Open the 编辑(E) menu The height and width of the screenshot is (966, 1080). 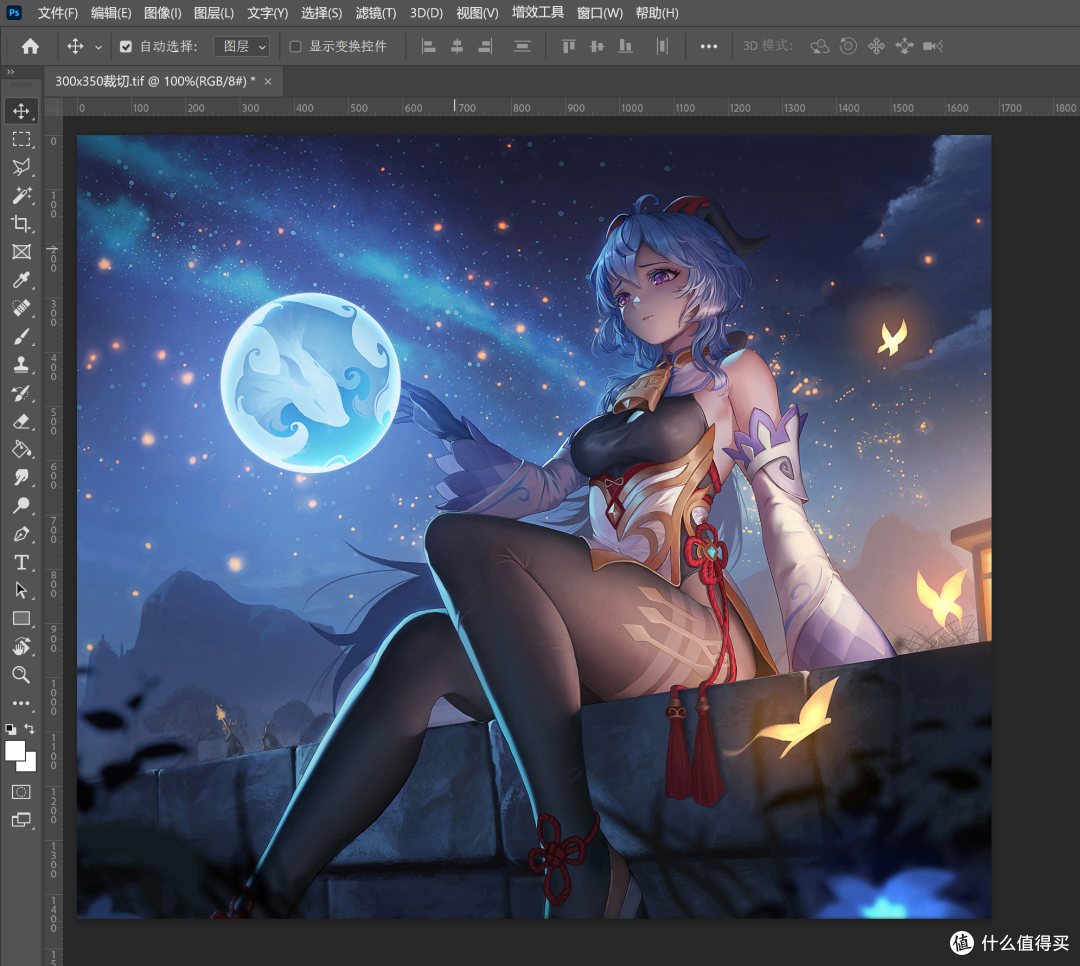[111, 13]
